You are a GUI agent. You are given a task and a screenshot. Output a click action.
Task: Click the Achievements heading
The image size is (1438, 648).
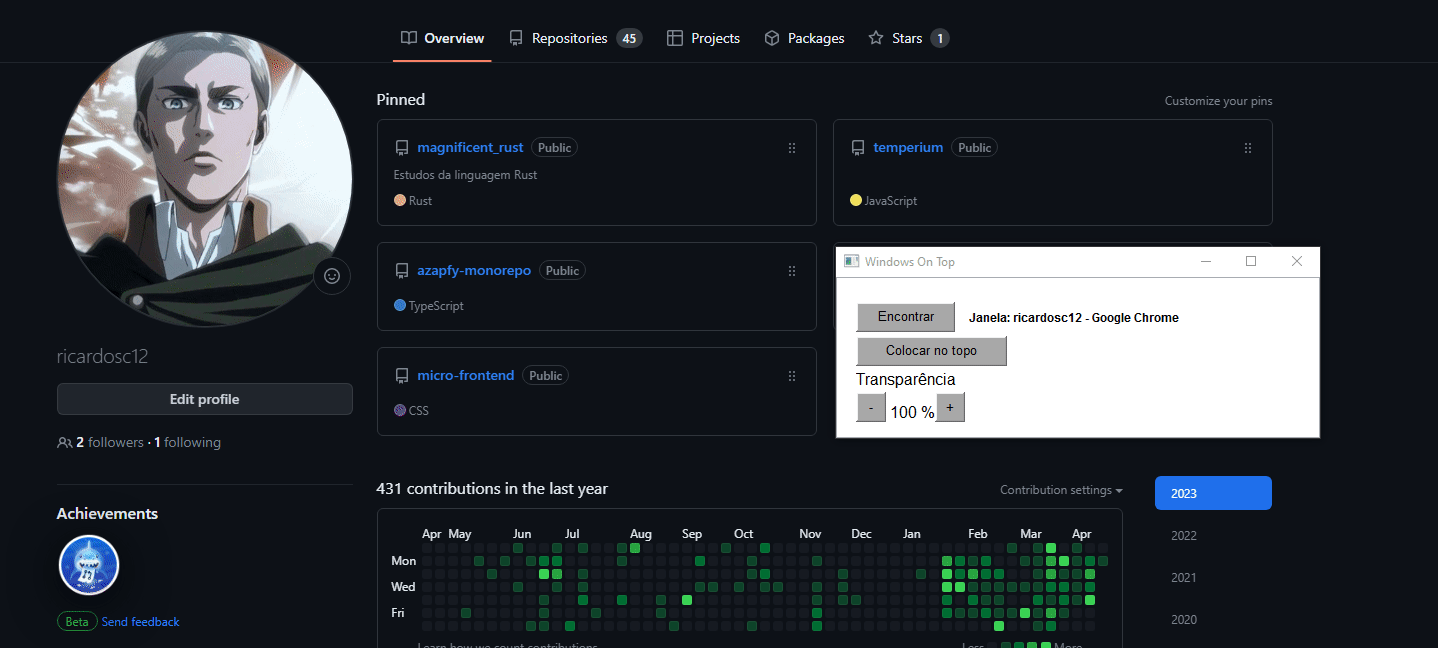point(107,514)
